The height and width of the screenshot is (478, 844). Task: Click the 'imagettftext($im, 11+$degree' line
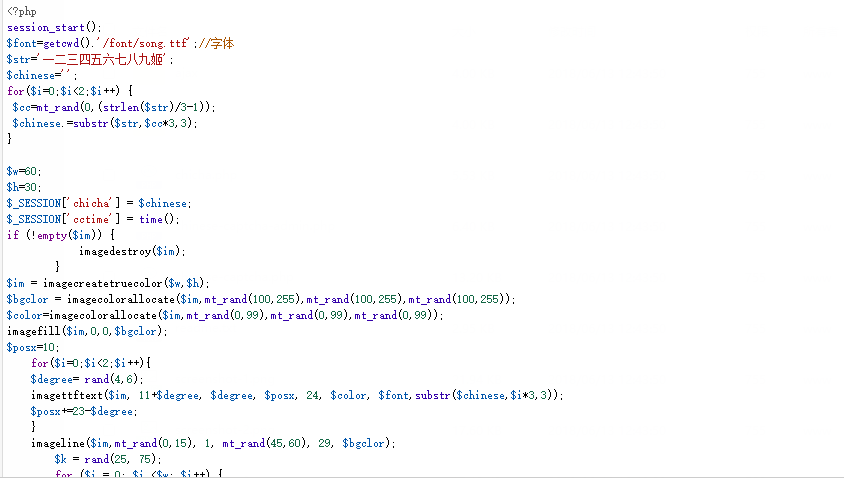297,395
